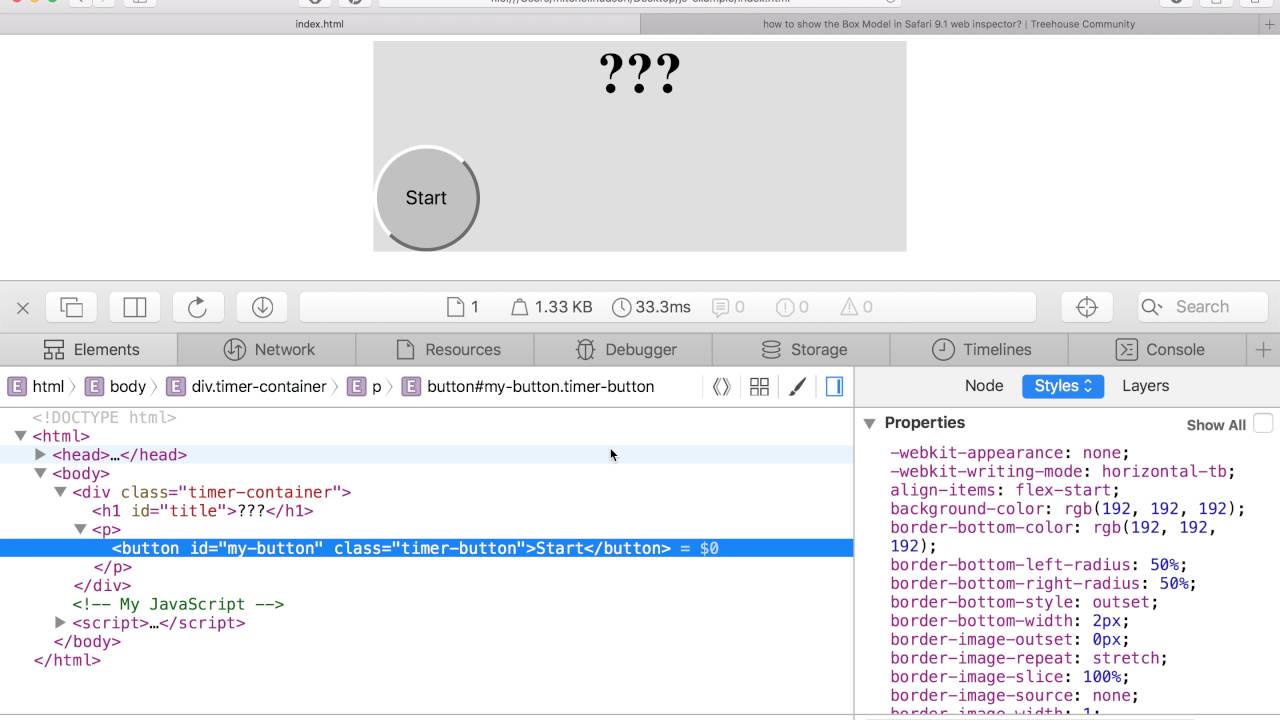Collapse the p element node
This screenshot has width=1280, height=720.
(80, 529)
